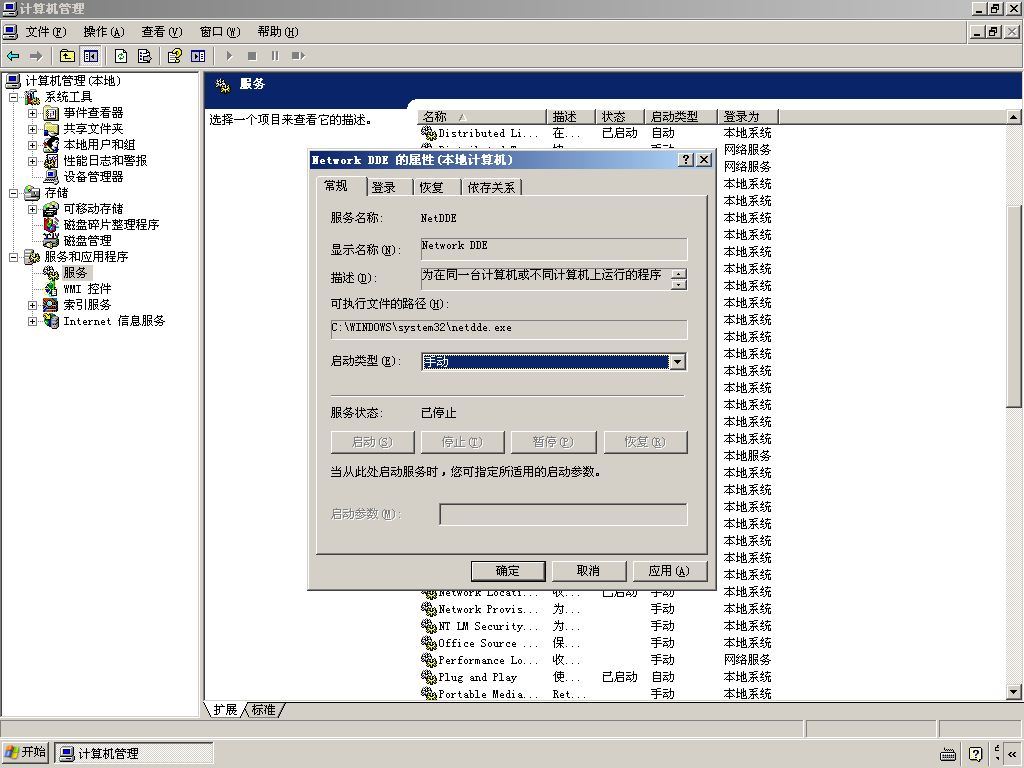This screenshot has height=768, width=1024.
Task: Click the 本地用户和组 icon
Action: click(52, 145)
